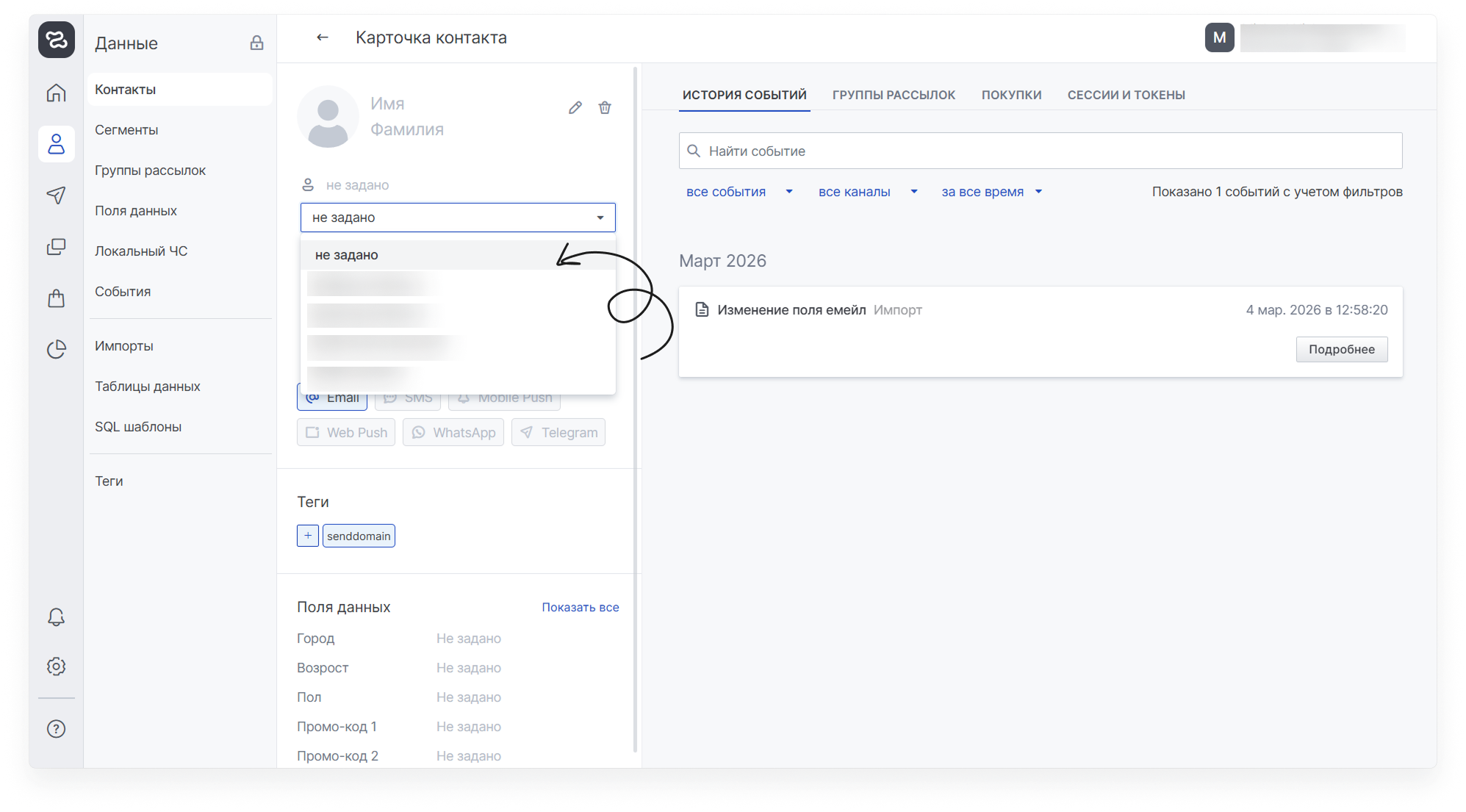1466x812 pixels.
Task: Open the home icon in sidebar
Action: (x=57, y=93)
